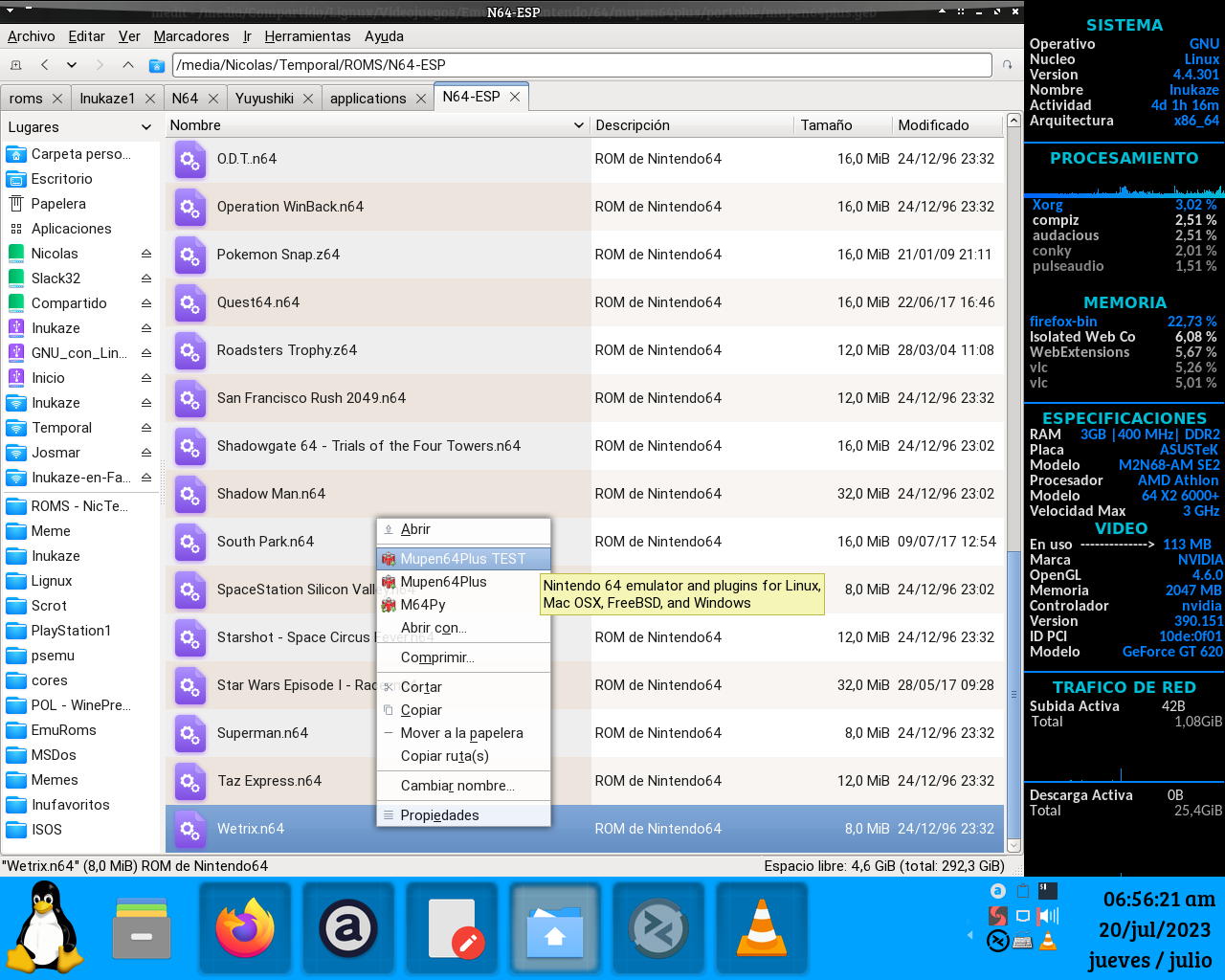Close the Inukaze1 tab

pos(150,99)
